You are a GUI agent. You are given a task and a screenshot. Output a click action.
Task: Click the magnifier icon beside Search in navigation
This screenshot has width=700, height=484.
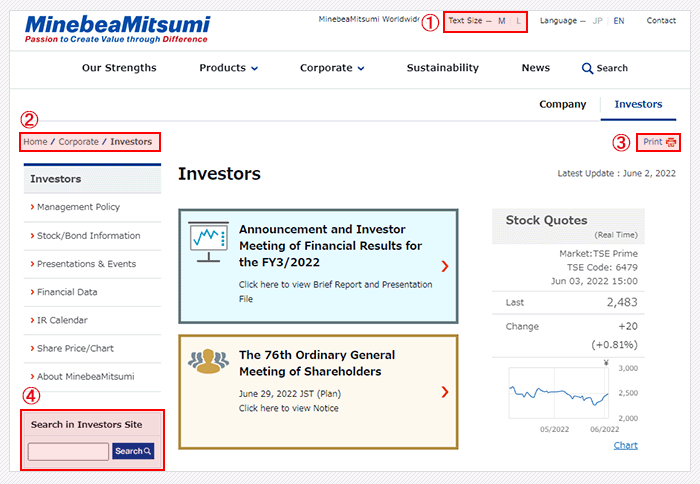pyautogui.click(x=587, y=68)
